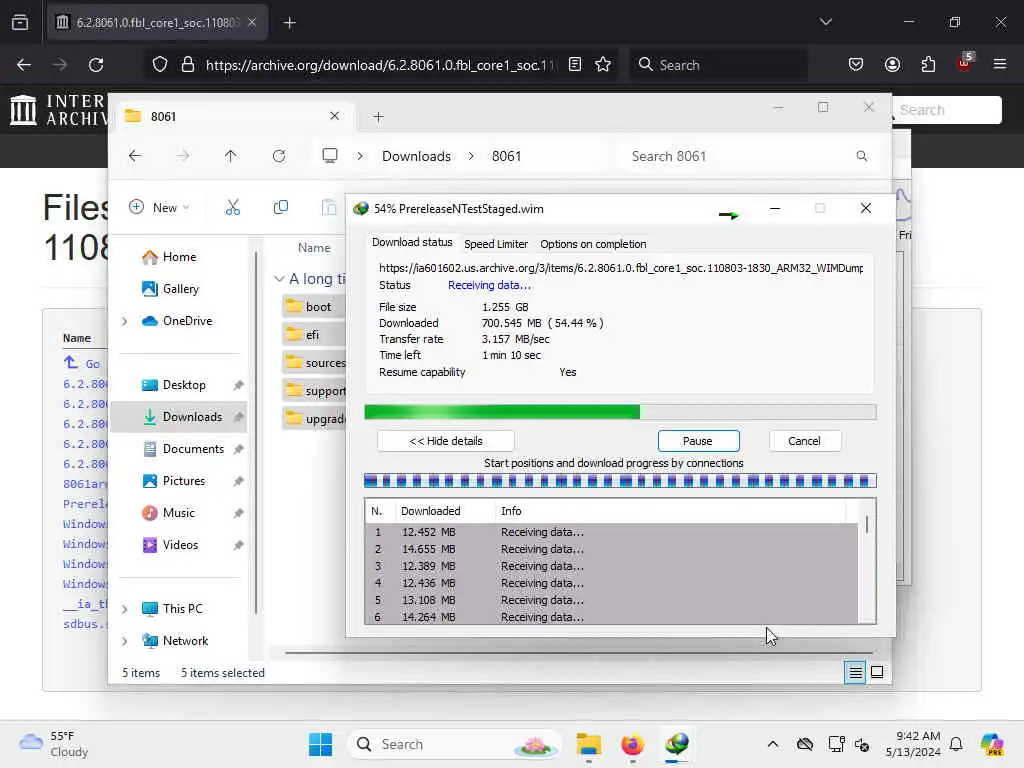Toggle Firefox reader view icon
This screenshot has width=1024, height=768.
coord(575,65)
